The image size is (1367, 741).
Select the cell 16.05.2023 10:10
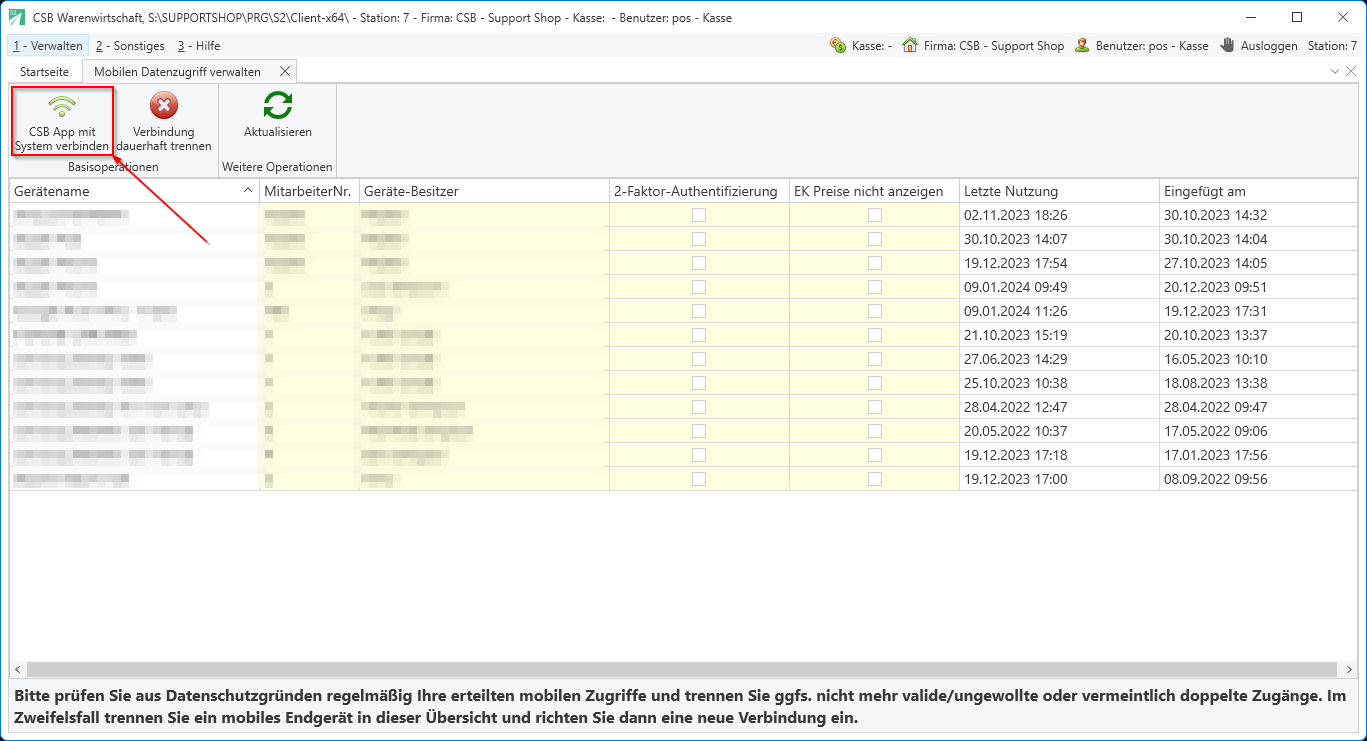pos(1258,359)
